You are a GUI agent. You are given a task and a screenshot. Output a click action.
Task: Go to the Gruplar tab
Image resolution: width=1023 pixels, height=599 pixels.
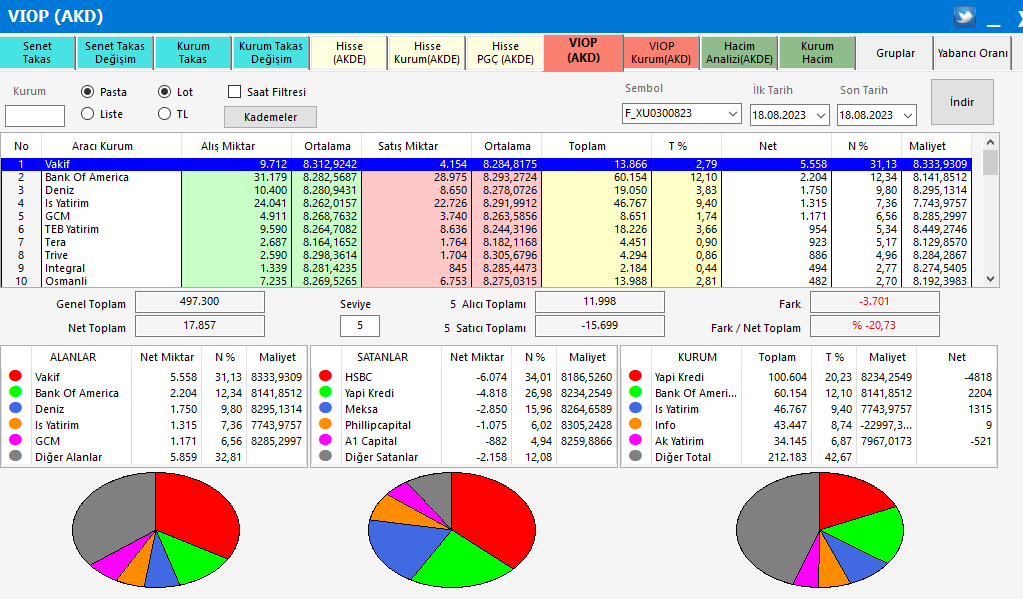(895, 53)
